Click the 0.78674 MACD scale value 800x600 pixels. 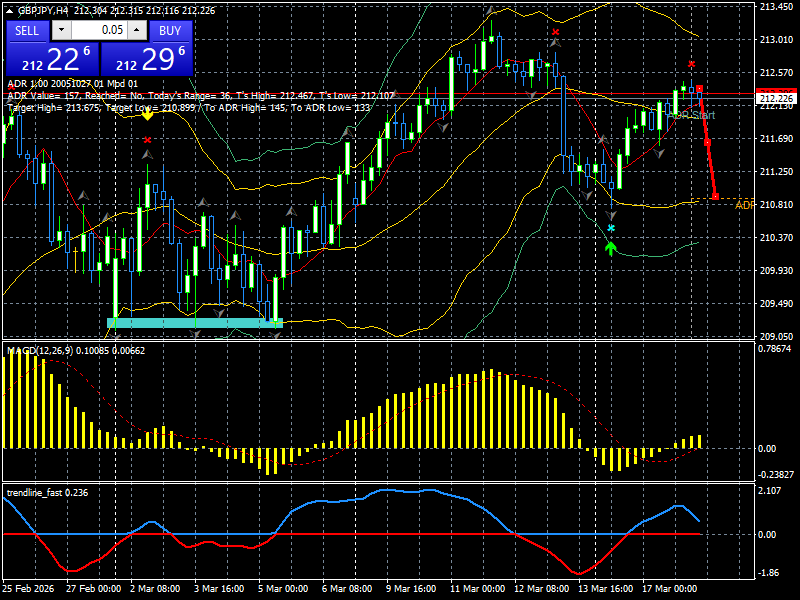coord(774,348)
